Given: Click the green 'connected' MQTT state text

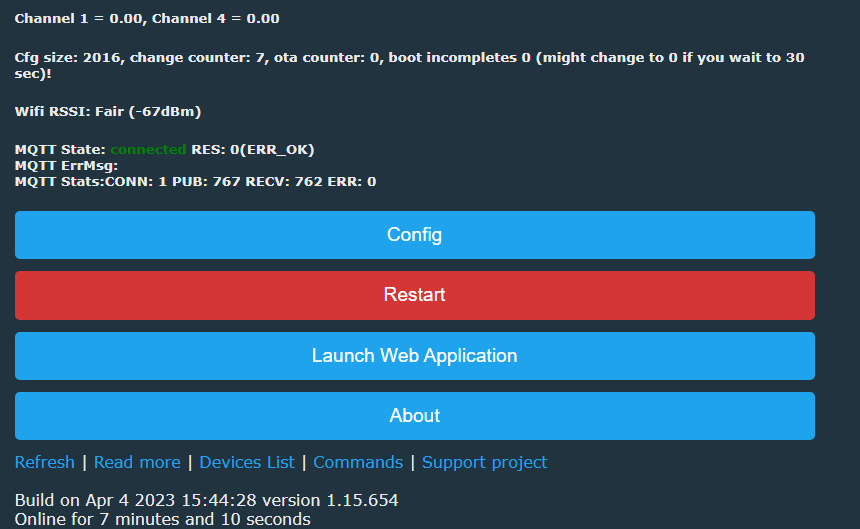Looking at the screenshot, I should point(148,149).
